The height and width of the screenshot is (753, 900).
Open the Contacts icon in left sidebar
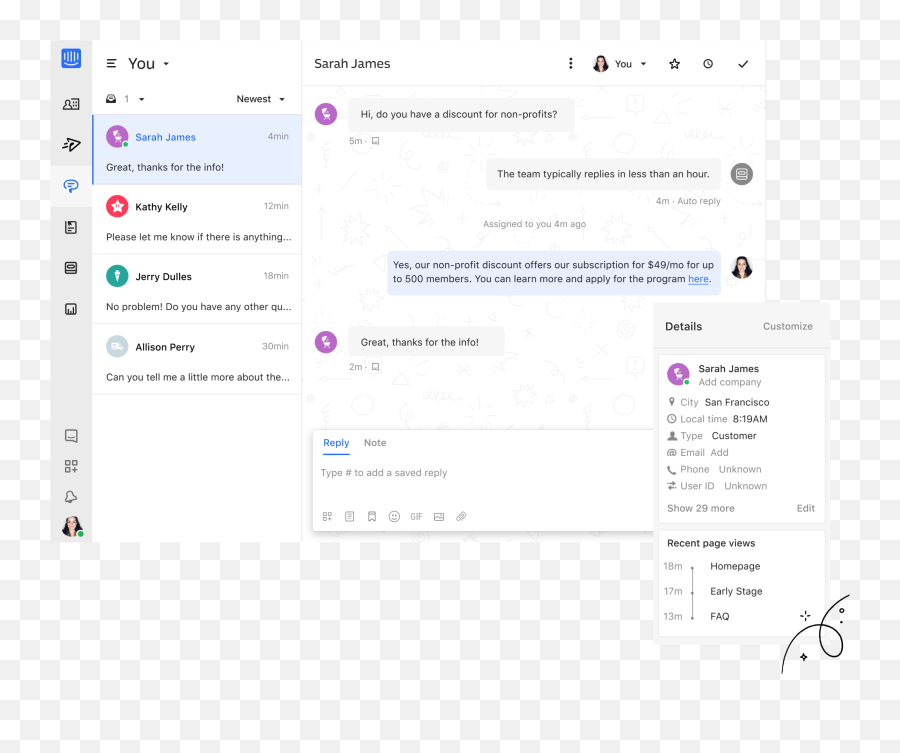(71, 104)
